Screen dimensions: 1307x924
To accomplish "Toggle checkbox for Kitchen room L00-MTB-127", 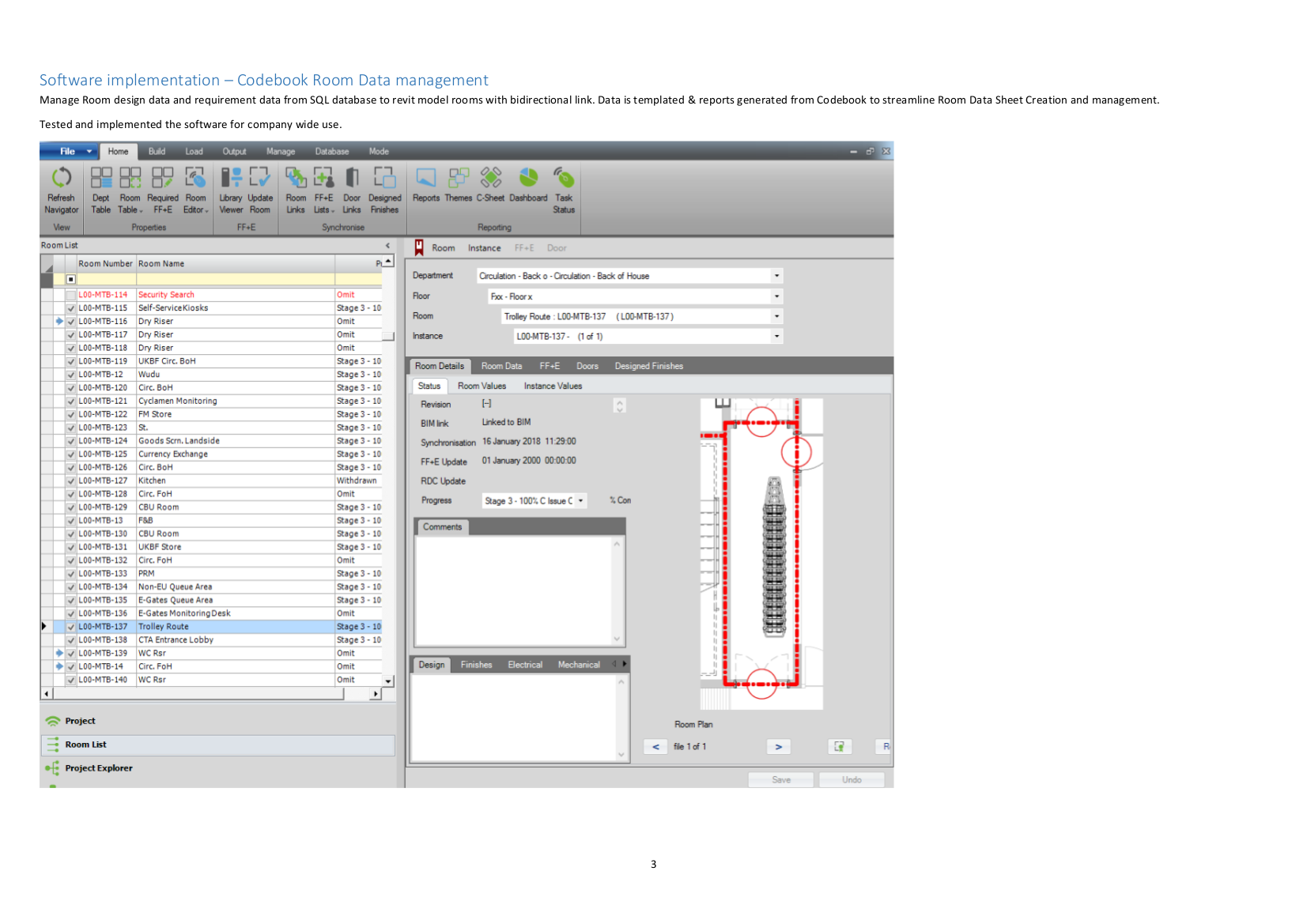I will pyautogui.click(x=71, y=481).
